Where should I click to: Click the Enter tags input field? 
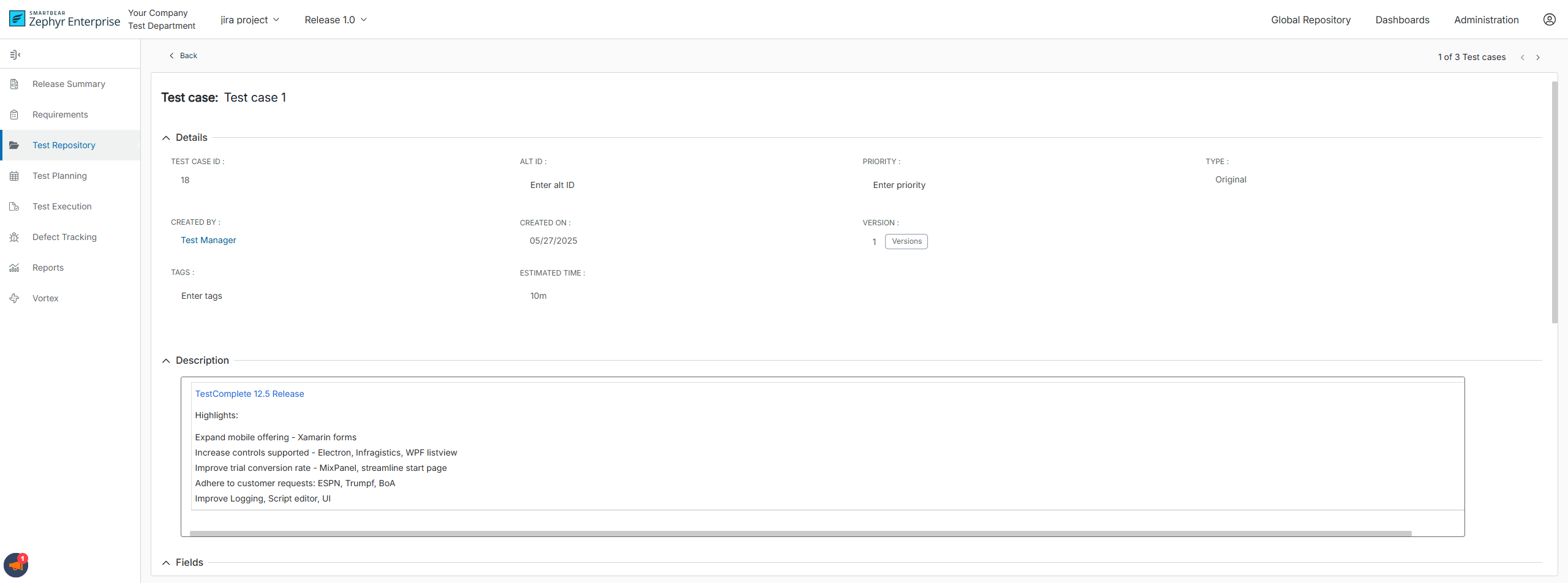(x=202, y=296)
